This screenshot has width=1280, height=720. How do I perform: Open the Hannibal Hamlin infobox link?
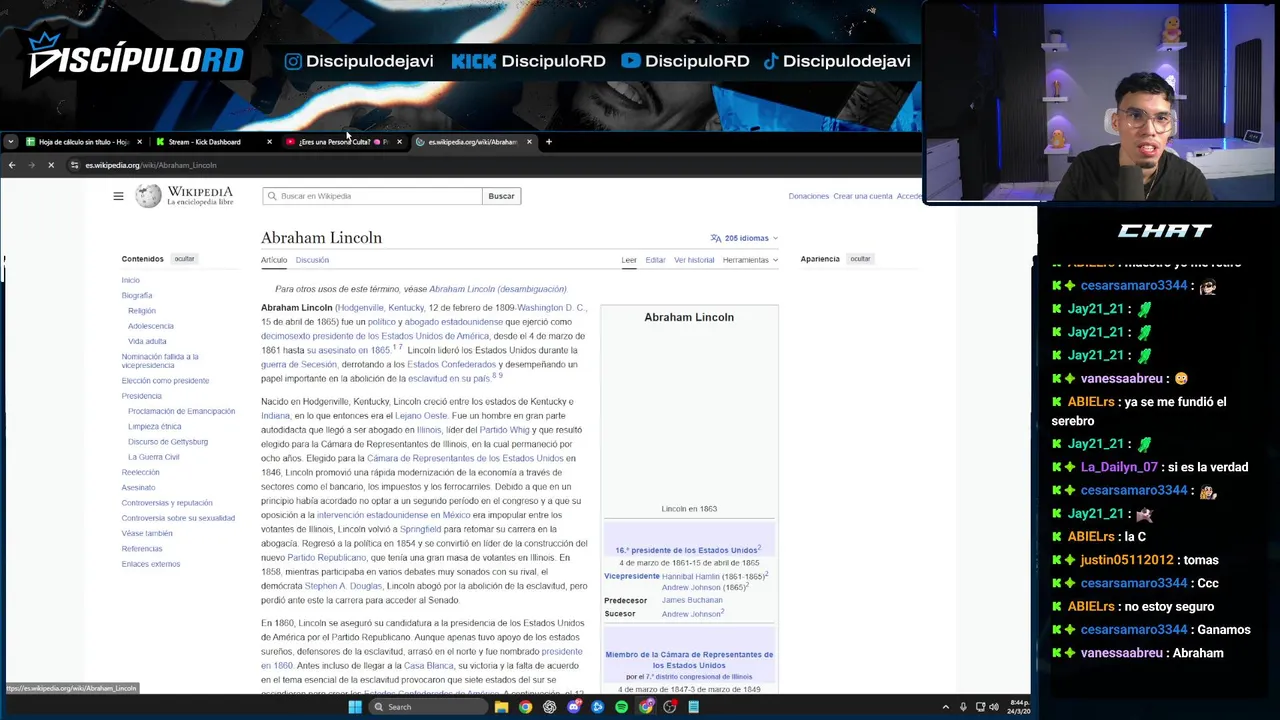click(691, 577)
